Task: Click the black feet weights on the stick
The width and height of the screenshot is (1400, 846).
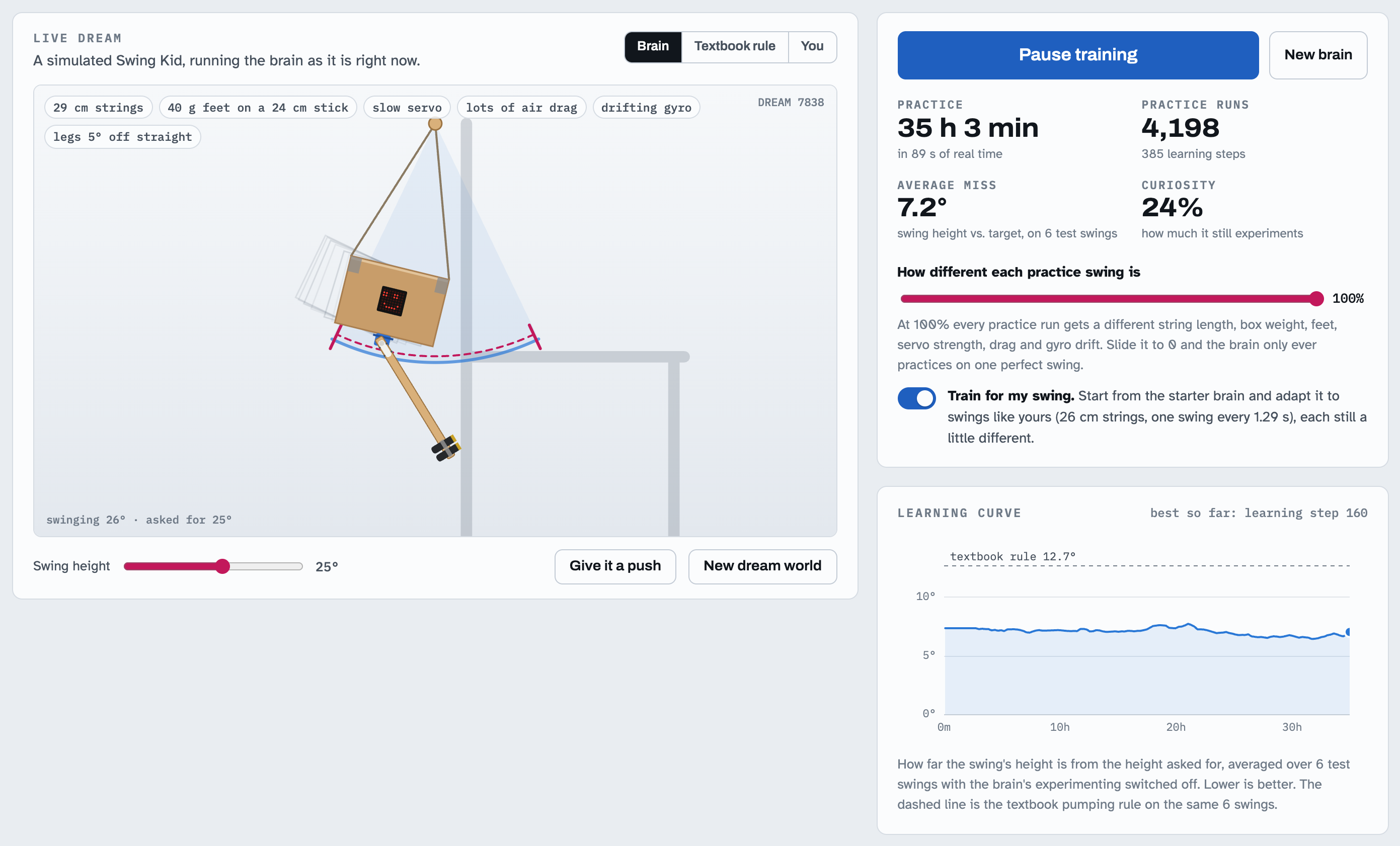Action: pyautogui.click(x=446, y=448)
